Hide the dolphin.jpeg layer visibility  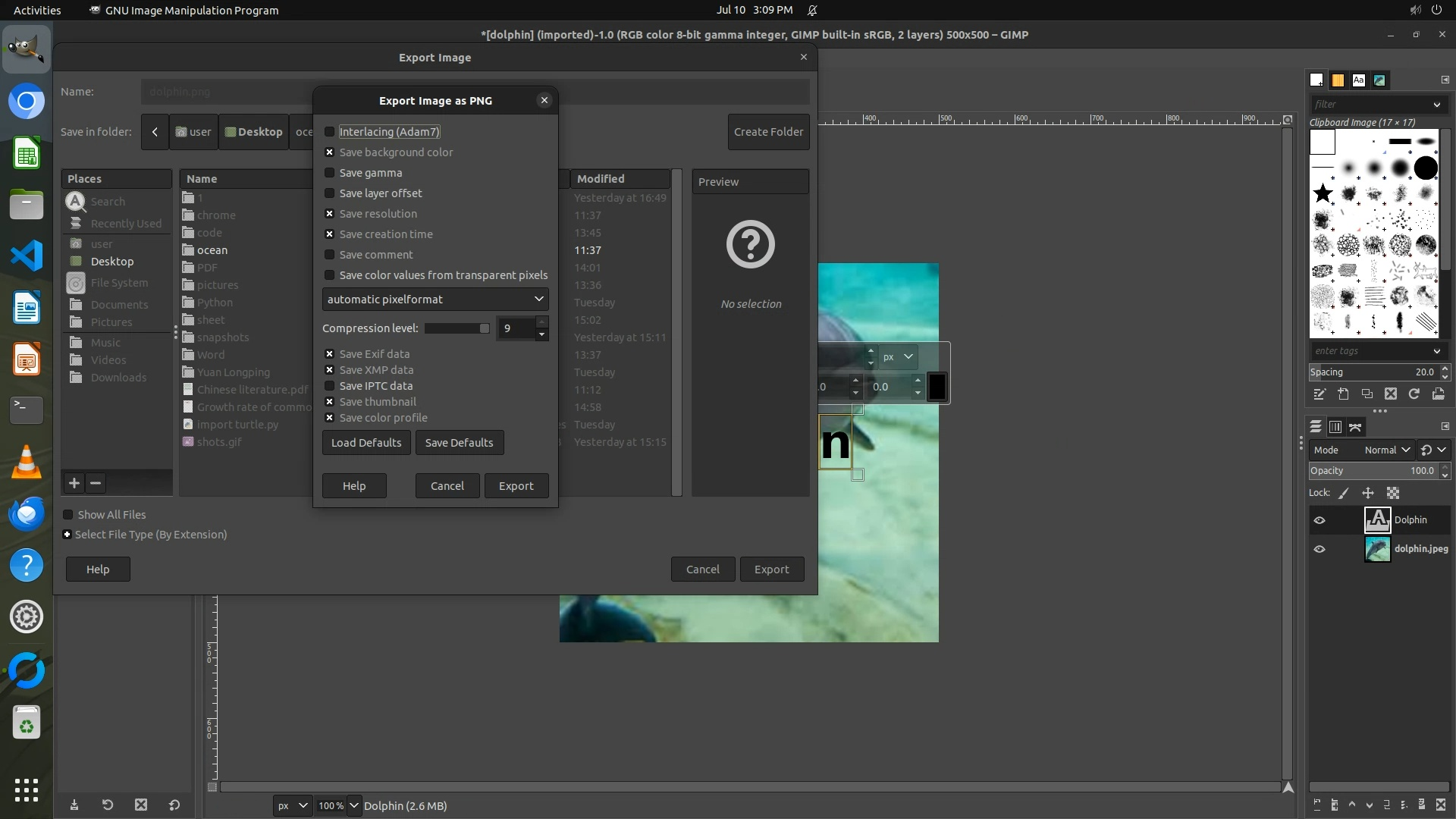1319,549
